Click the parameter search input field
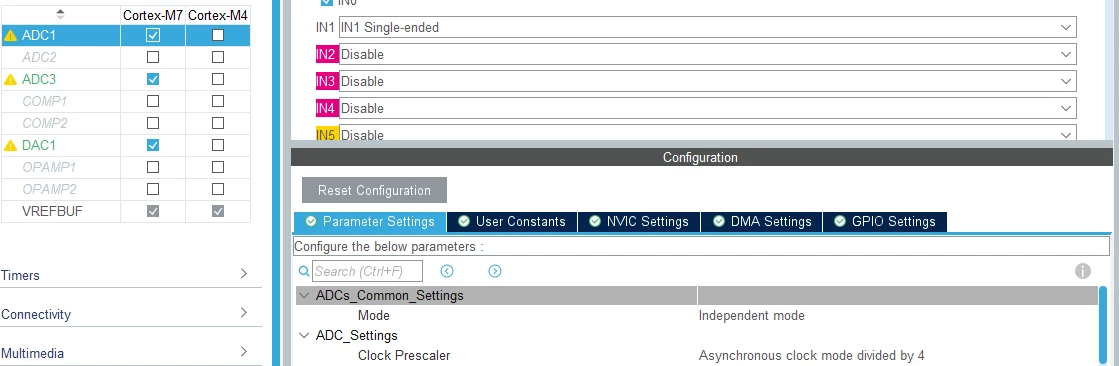 click(368, 271)
